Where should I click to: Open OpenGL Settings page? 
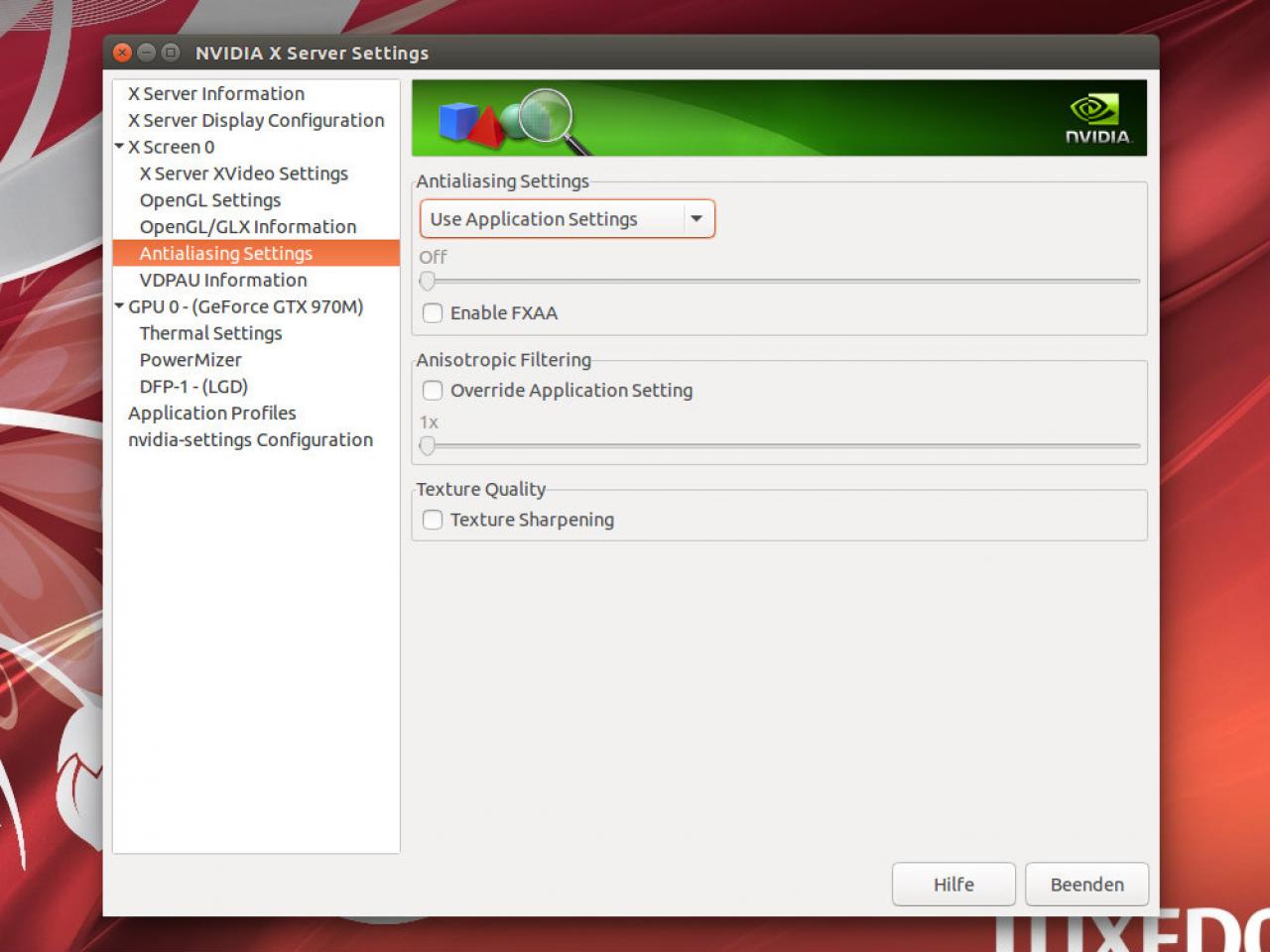click(x=210, y=200)
